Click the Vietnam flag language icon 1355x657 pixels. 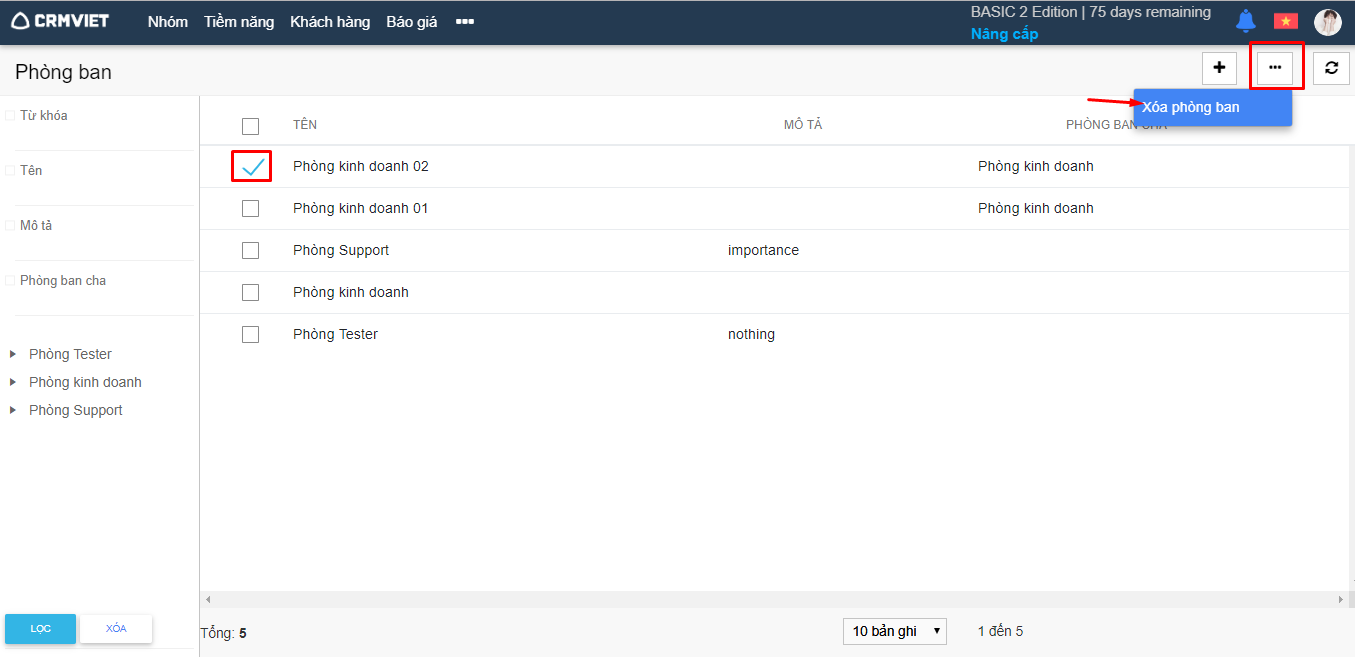(1285, 21)
